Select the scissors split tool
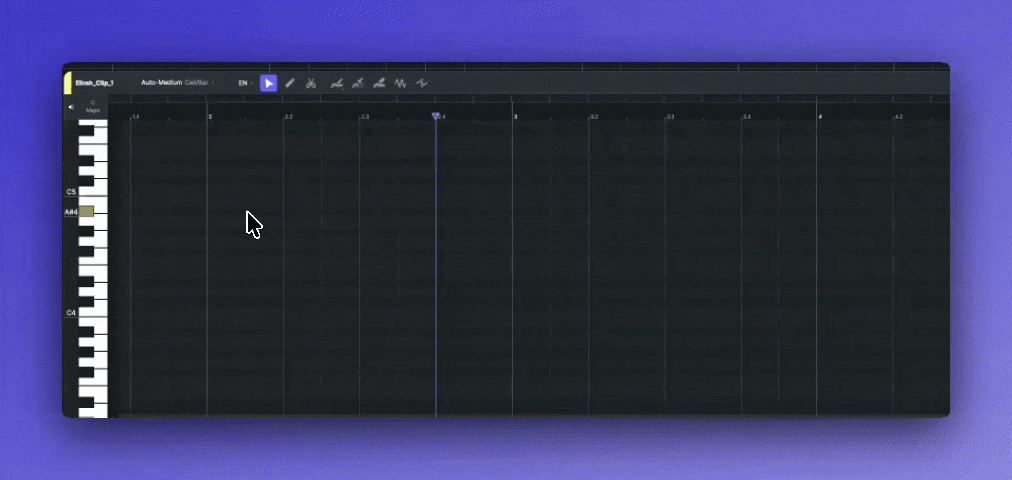The width and height of the screenshot is (1012, 480). click(310, 83)
